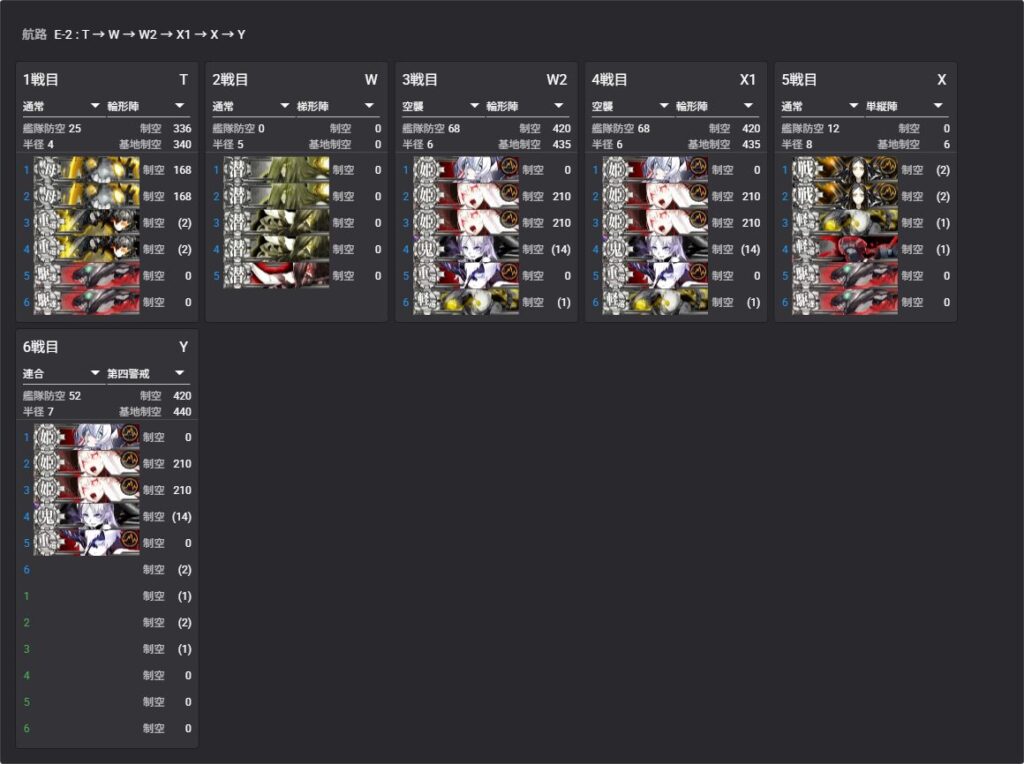Select enemy ship 1 in 6戦目 Y
The width and height of the screenshot is (1024, 764).
tap(86, 437)
